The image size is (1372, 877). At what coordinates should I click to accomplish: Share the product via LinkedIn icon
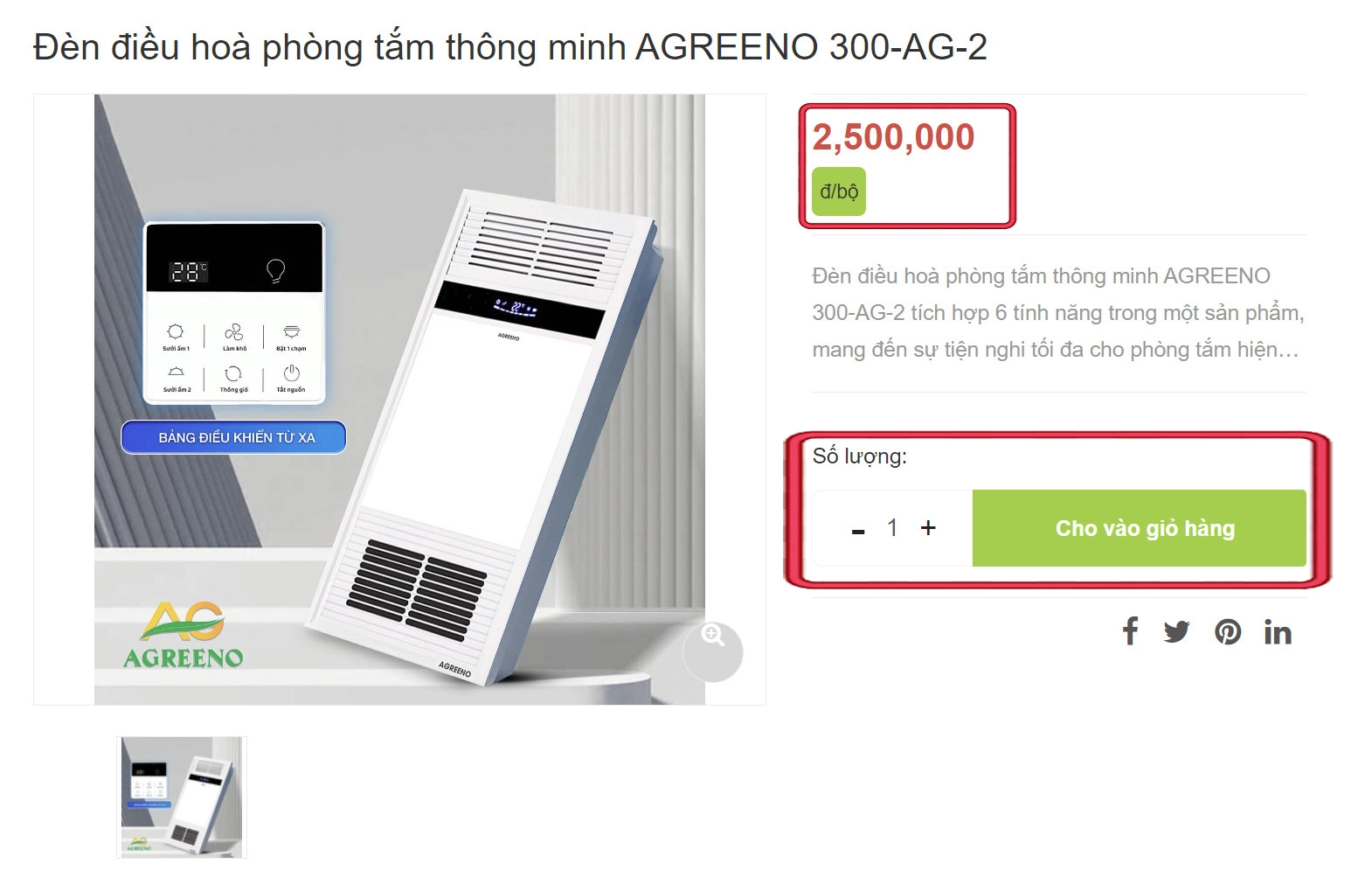[1278, 631]
